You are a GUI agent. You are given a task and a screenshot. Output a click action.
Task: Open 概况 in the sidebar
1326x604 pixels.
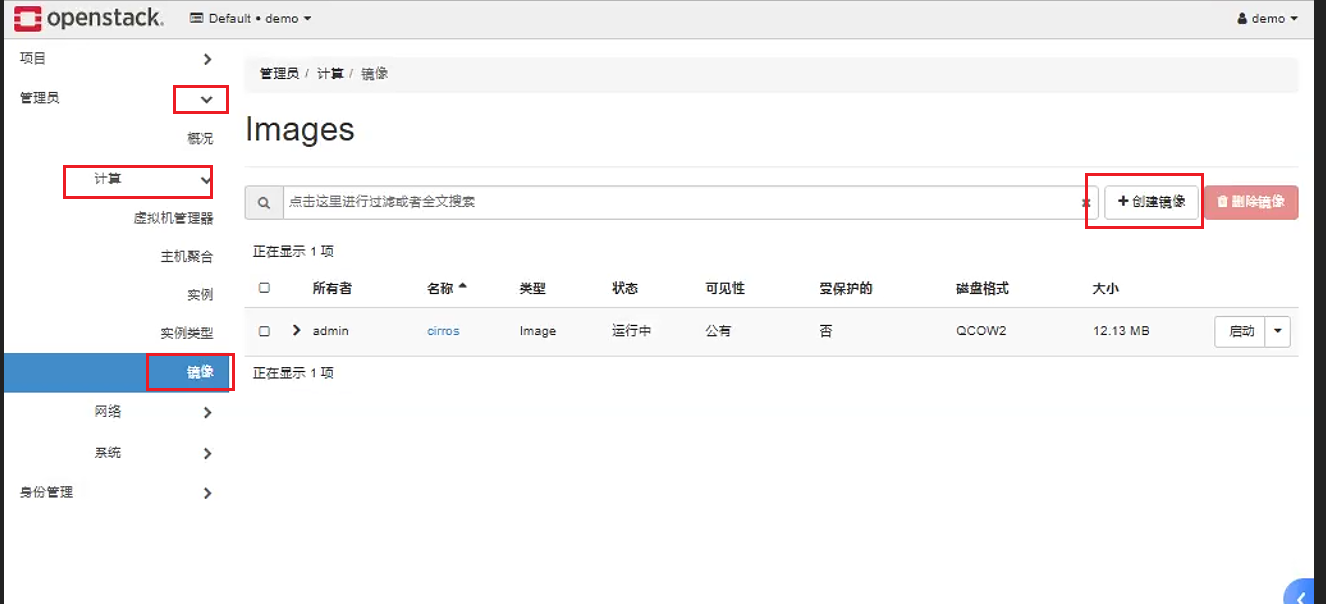point(200,138)
